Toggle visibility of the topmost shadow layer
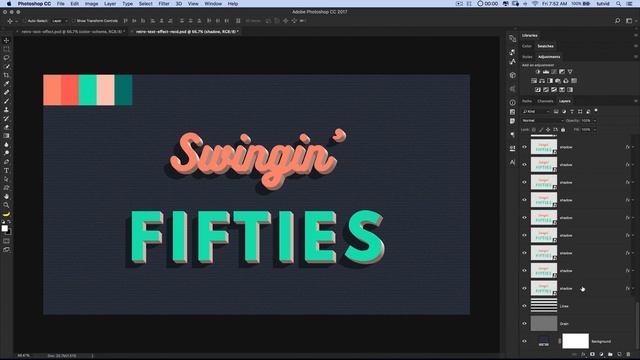Viewport: 640px width, 360px height. [x=524, y=147]
